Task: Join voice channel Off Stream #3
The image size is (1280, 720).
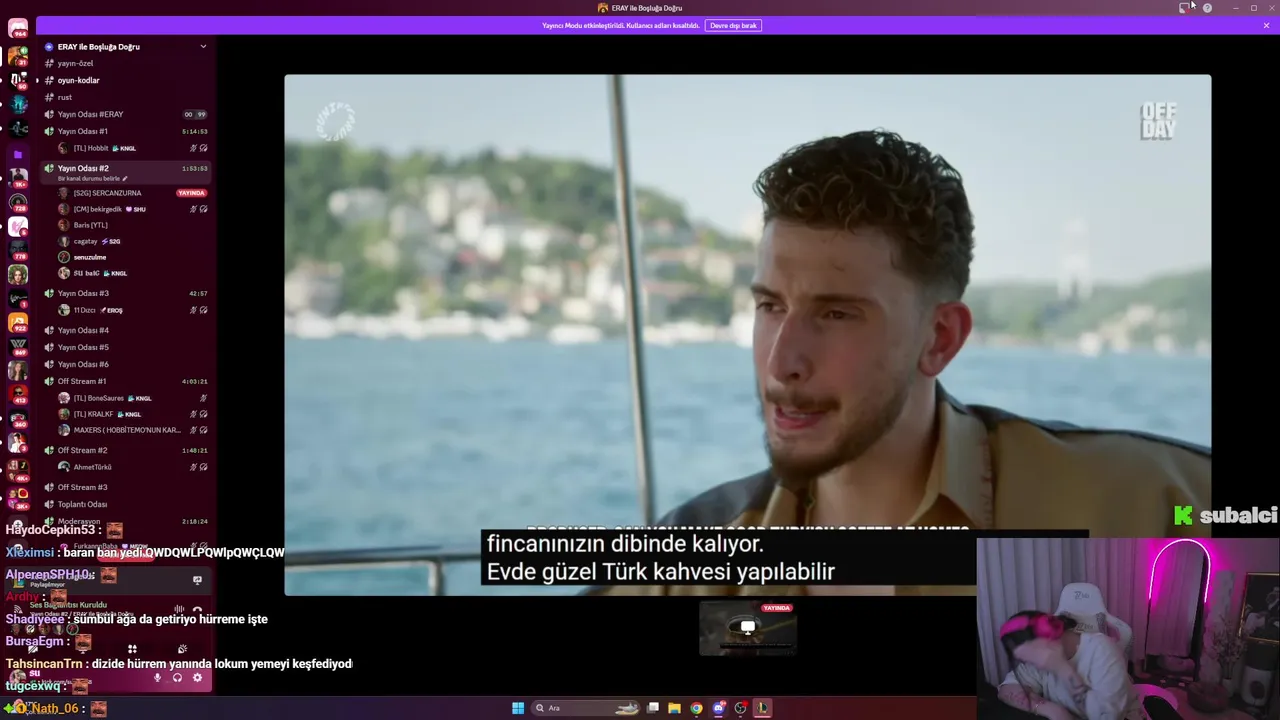Action: [125, 487]
